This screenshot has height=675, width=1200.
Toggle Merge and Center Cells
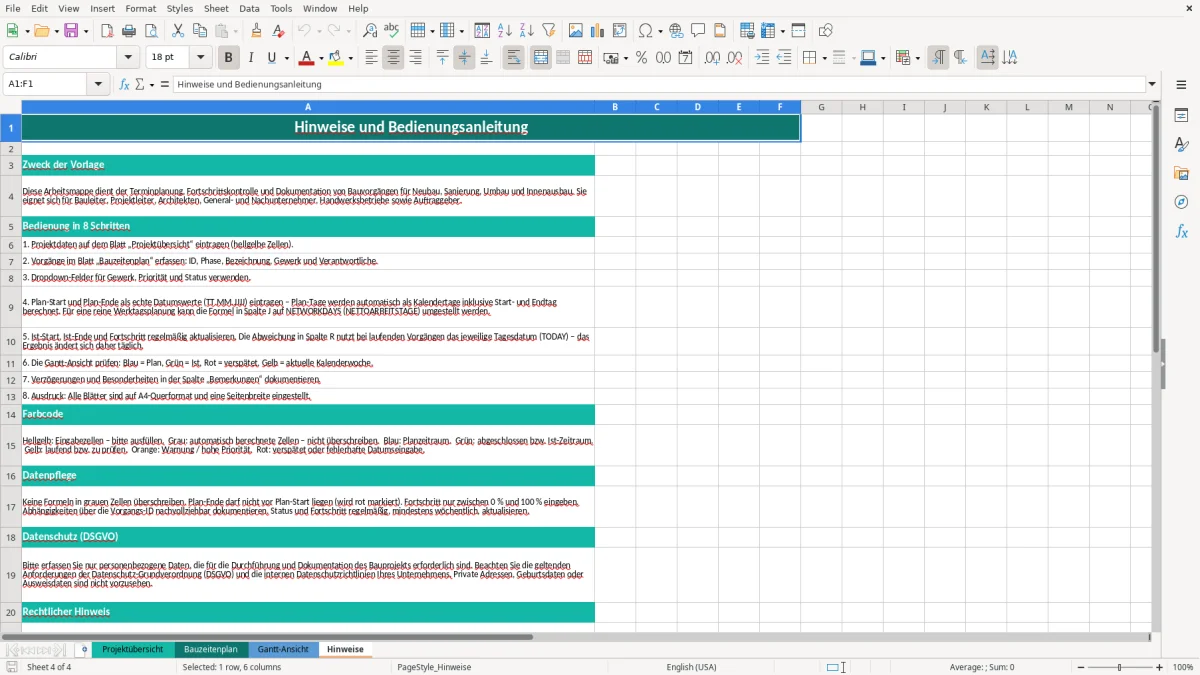pos(541,58)
